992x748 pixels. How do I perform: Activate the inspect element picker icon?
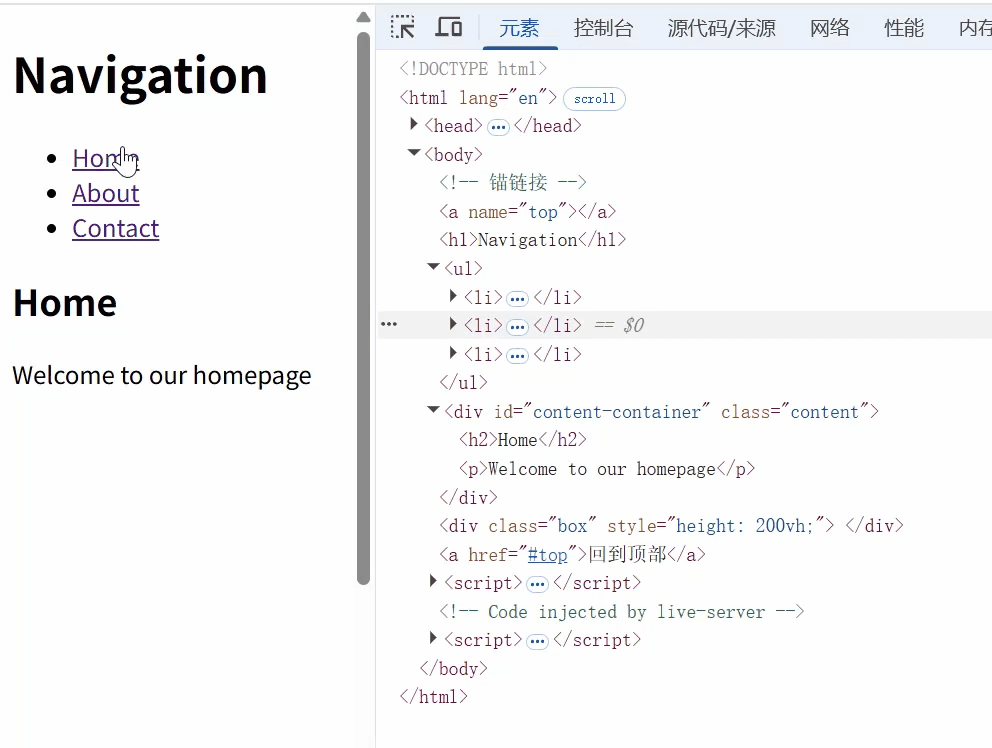coord(402,27)
